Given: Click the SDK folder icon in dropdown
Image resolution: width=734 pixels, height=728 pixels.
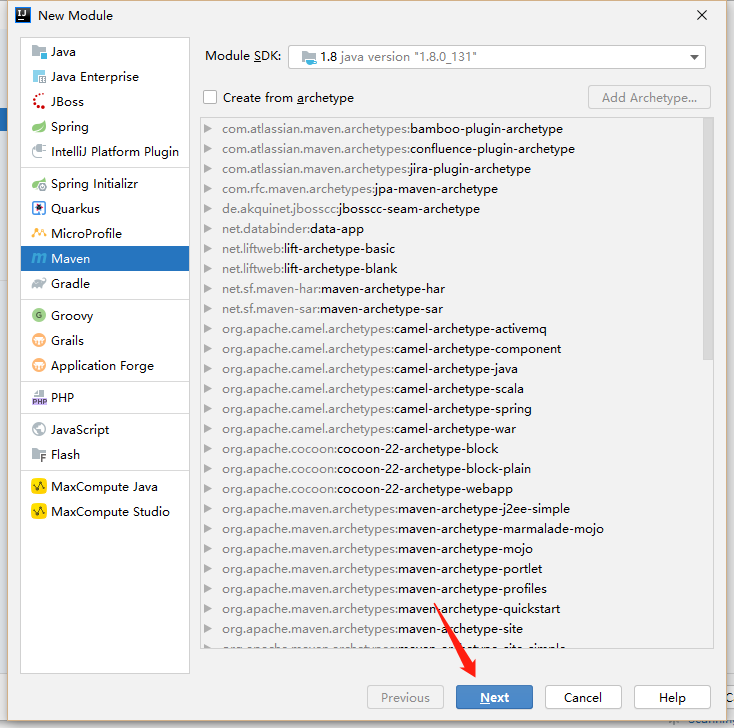Looking at the screenshot, I should (x=309, y=57).
